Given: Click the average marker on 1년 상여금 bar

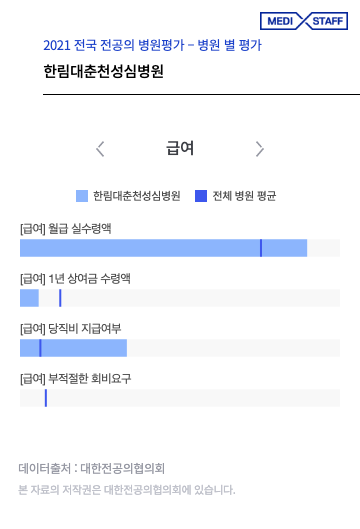Looking at the screenshot, I should [x=60, y=298].
